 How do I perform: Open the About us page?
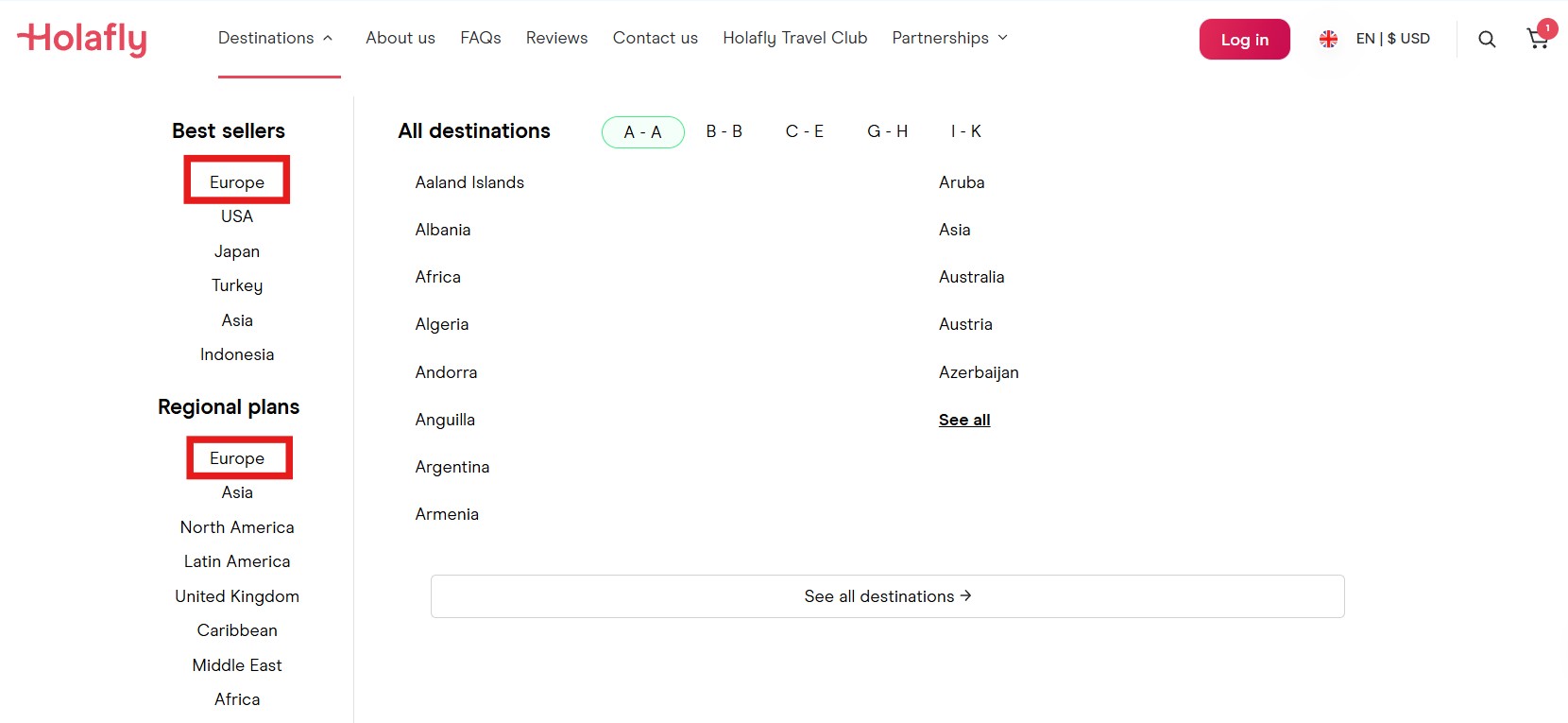pyautogui.click(x=401, y=38)
